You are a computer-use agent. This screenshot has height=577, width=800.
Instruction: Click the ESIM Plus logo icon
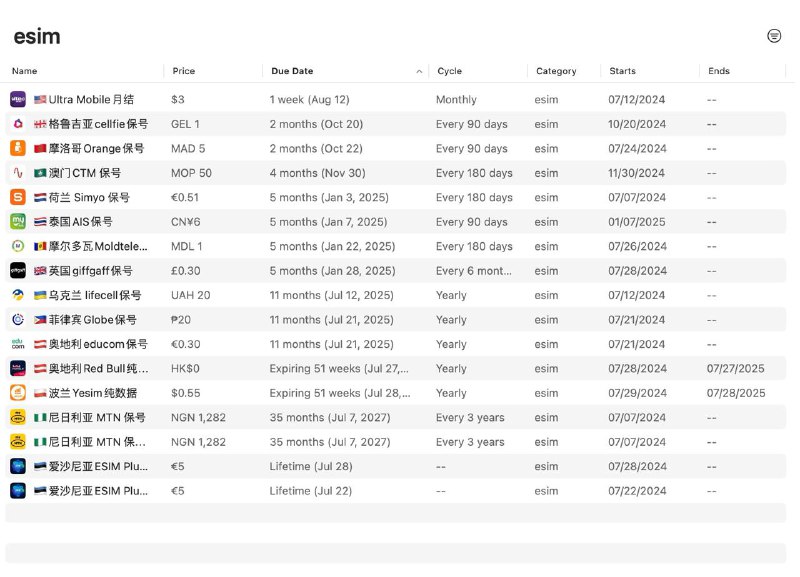pos(18,466)
